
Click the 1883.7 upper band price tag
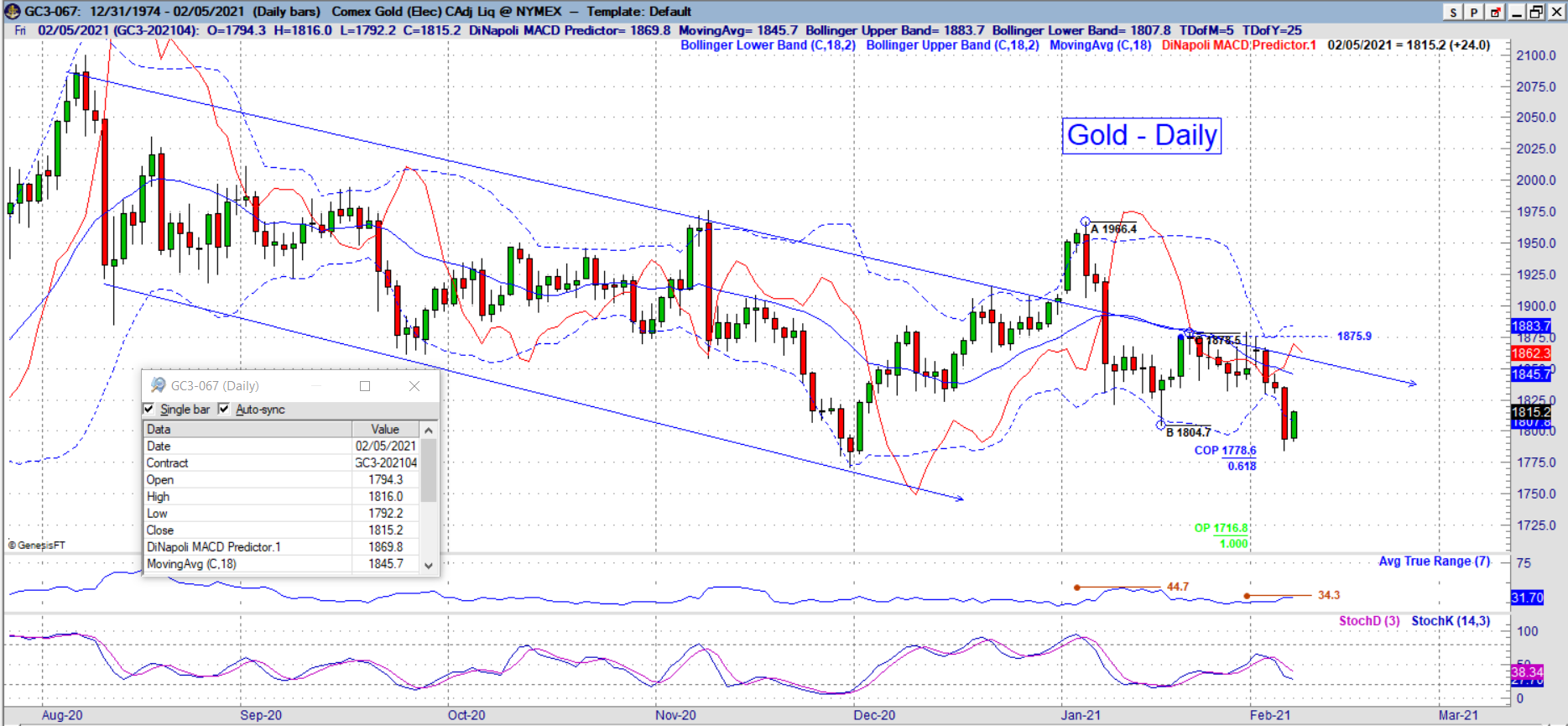click(1531, 326)
